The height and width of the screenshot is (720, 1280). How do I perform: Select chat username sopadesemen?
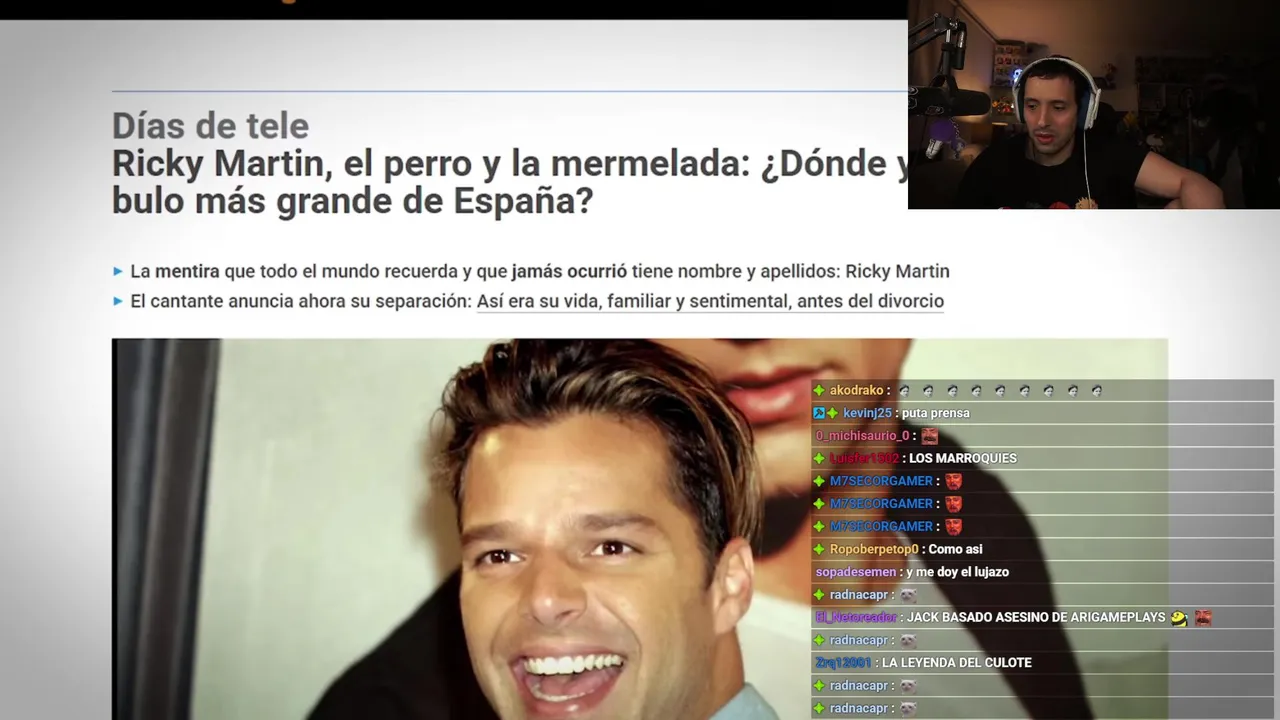(856, 572)
